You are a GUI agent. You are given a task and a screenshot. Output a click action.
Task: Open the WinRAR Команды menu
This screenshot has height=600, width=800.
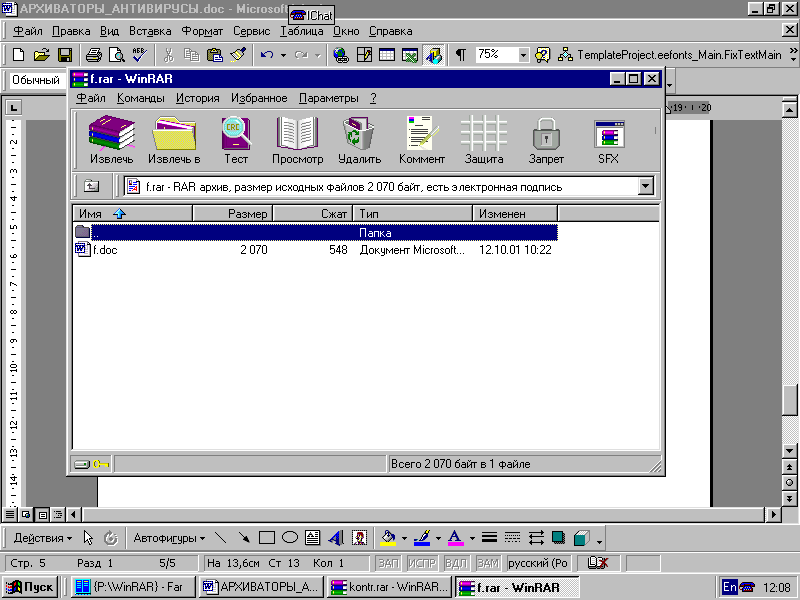click(x=141, y=98)
